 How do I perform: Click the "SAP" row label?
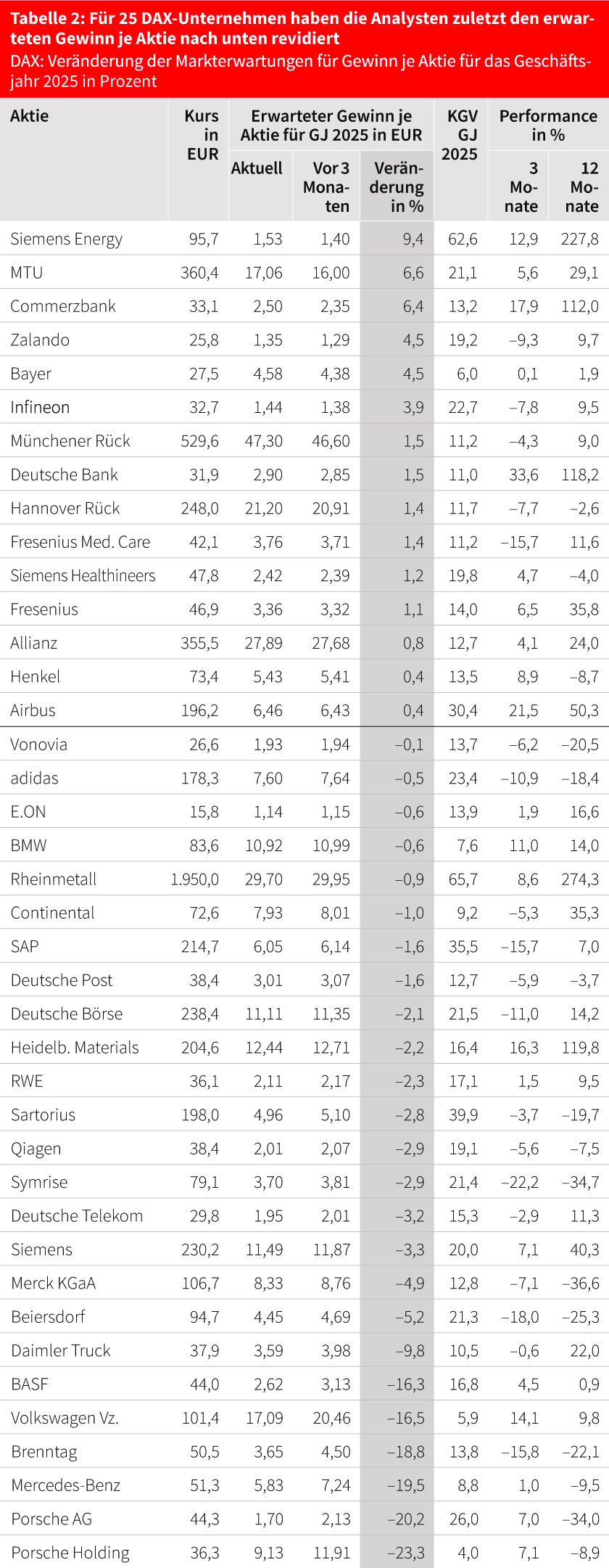pos(25,946)
